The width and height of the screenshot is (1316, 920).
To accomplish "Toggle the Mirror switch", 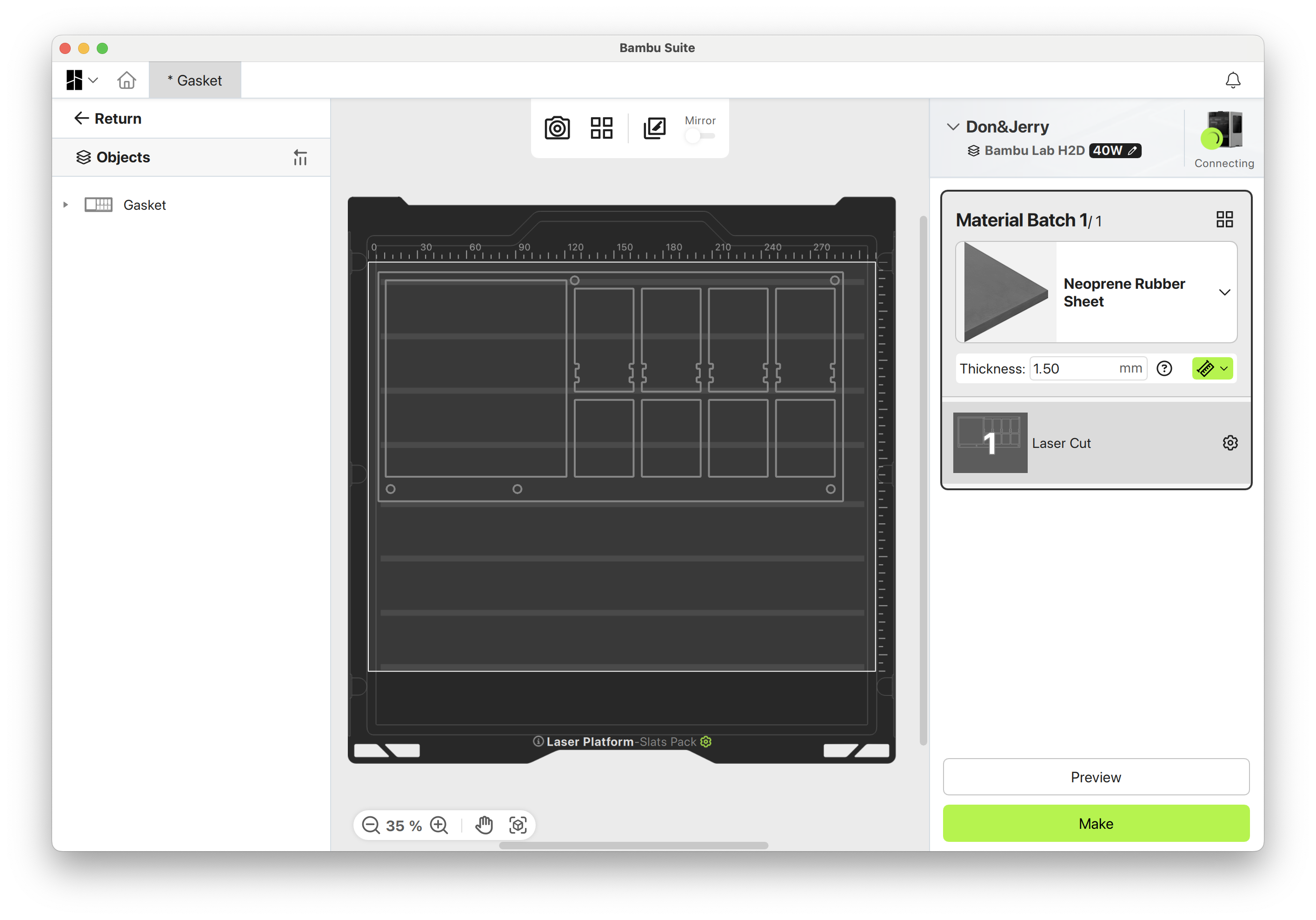I will pyautogui.click(x=699, y=136).
